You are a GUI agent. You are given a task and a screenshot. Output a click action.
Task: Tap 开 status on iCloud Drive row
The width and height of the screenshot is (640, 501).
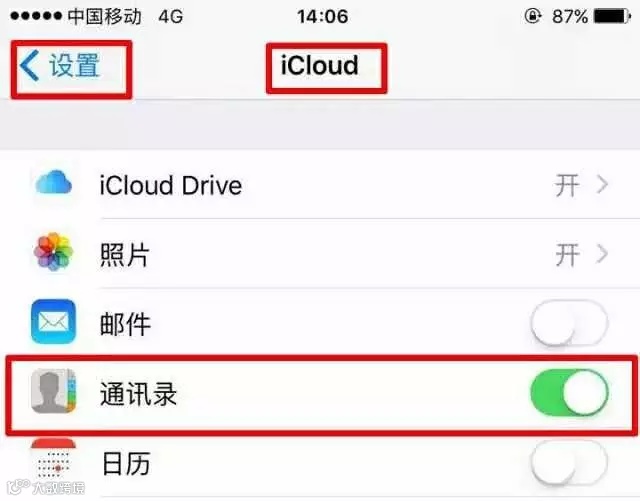[567, 185]
